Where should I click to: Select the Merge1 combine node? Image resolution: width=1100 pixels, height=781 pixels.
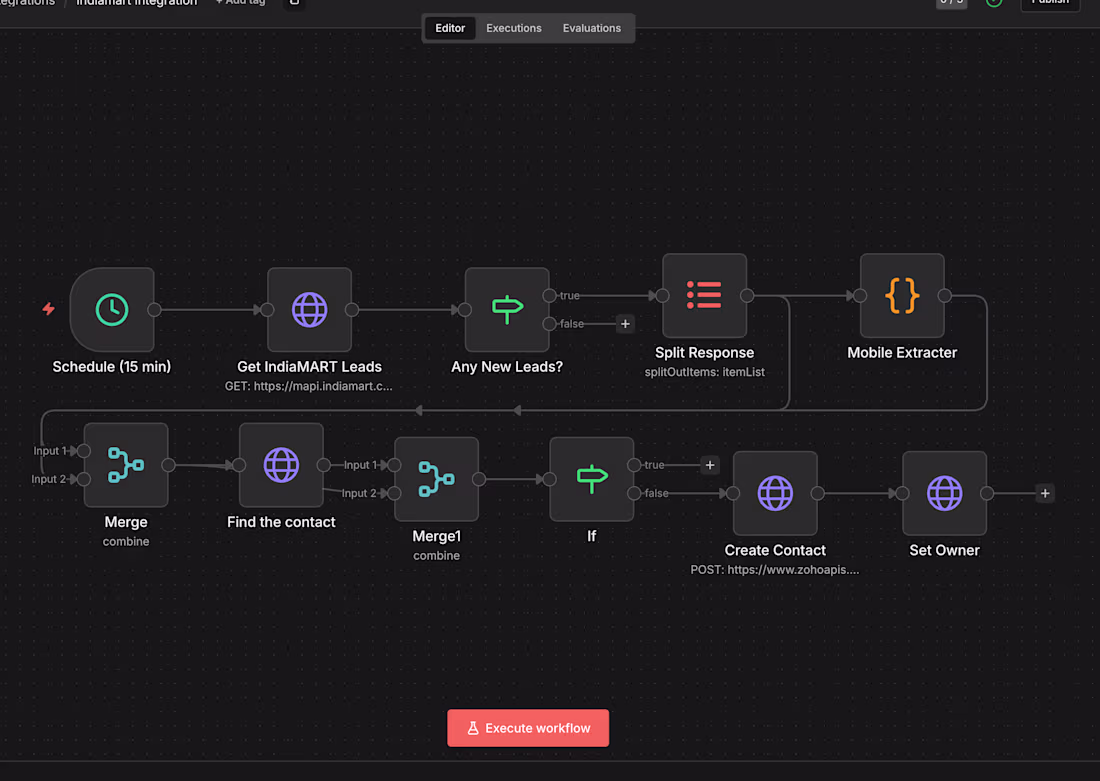[436, 479]
